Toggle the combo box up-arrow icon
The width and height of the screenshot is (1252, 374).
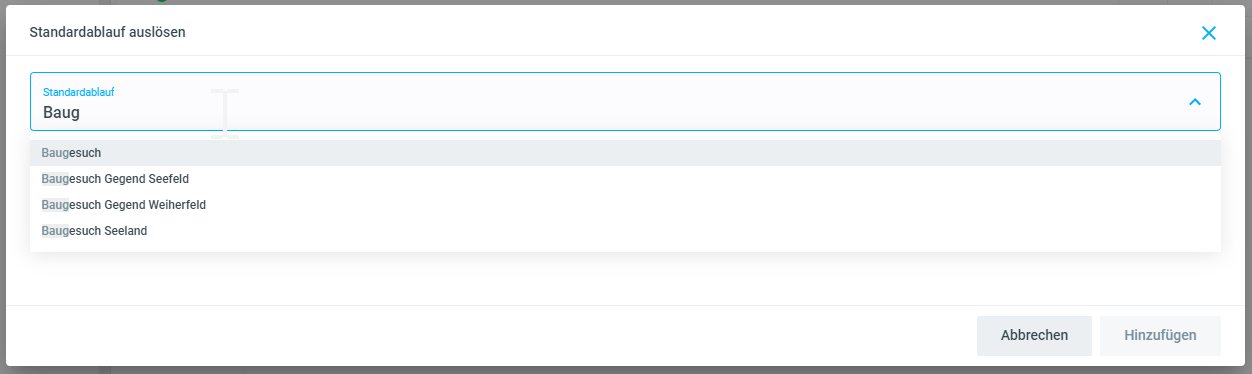tap(1194, 102)
